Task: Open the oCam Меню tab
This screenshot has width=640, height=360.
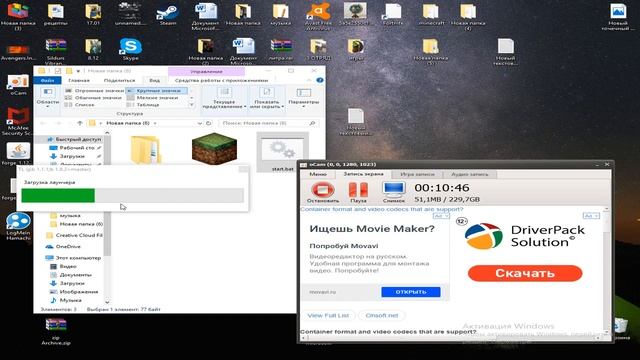Action: coord(318,174)
